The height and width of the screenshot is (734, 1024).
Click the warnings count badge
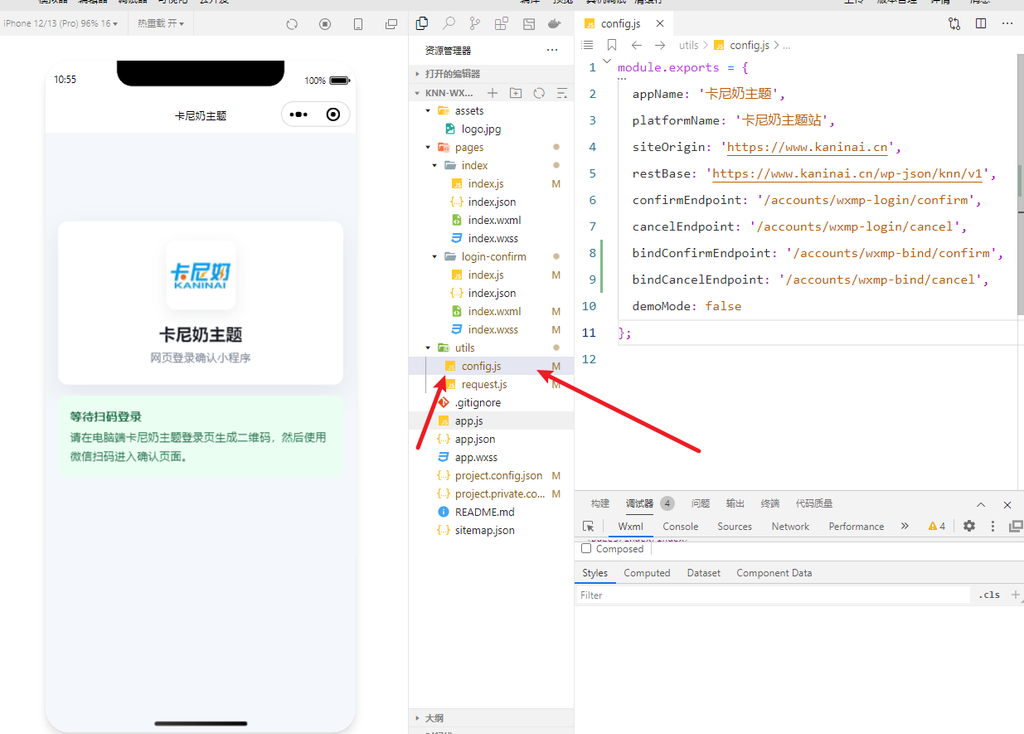pos(936,526)
